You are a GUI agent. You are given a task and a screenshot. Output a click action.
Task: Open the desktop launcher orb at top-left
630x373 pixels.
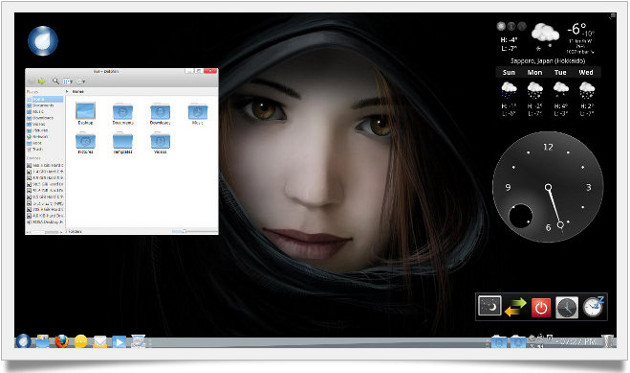pyautogui.click(x=43, y=41)
